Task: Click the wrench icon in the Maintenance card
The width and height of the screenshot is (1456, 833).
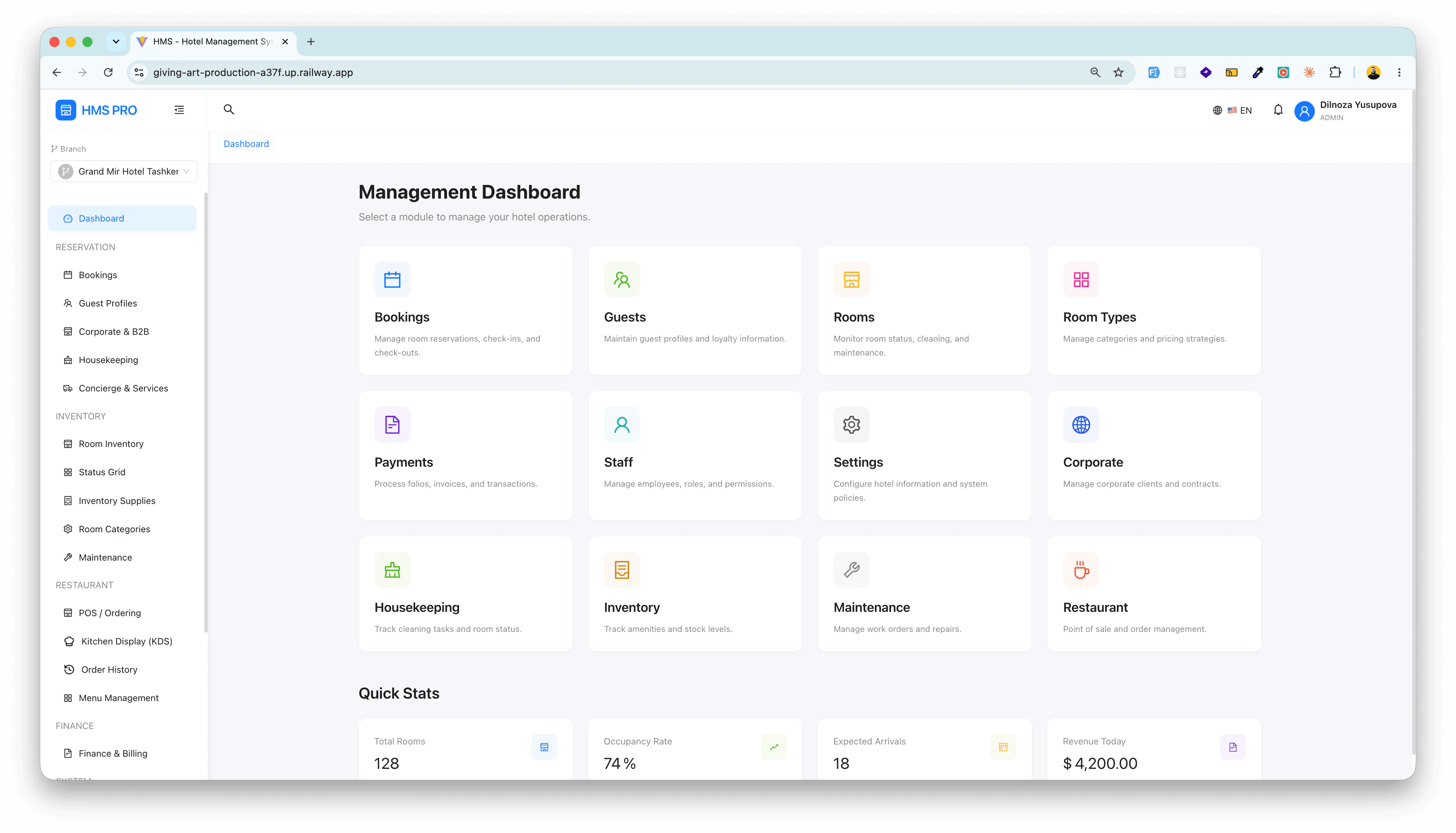Action: tap(852, 570)
